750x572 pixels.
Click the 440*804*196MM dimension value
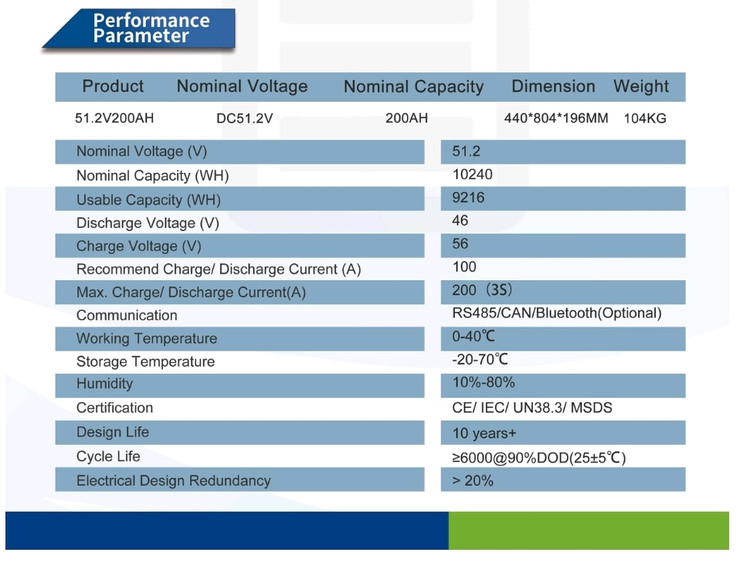coord(556,118)
